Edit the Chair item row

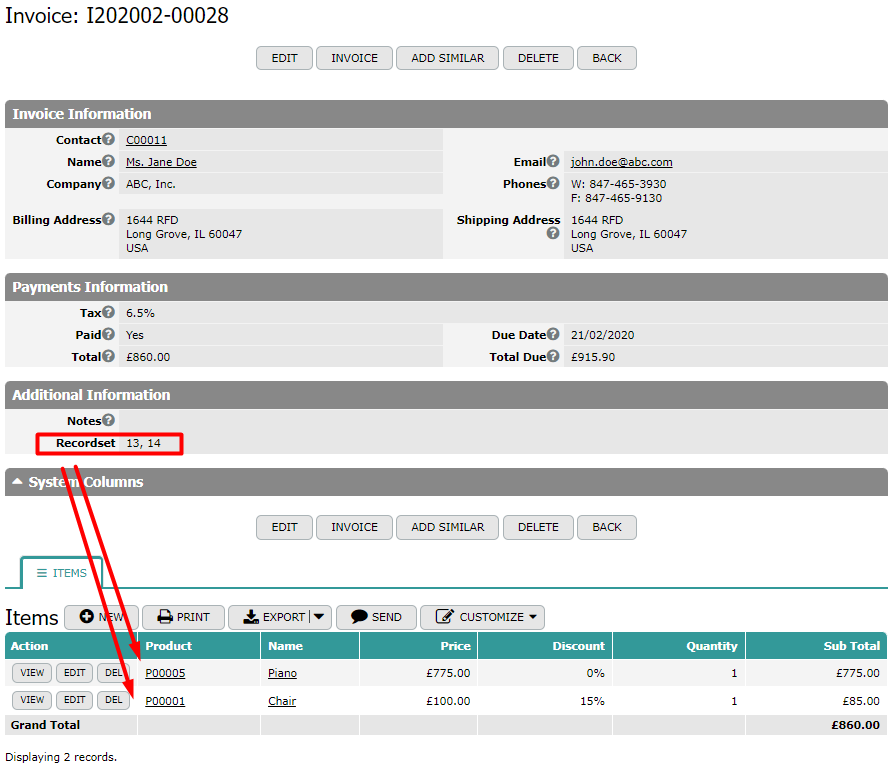(x=74, y=700)
